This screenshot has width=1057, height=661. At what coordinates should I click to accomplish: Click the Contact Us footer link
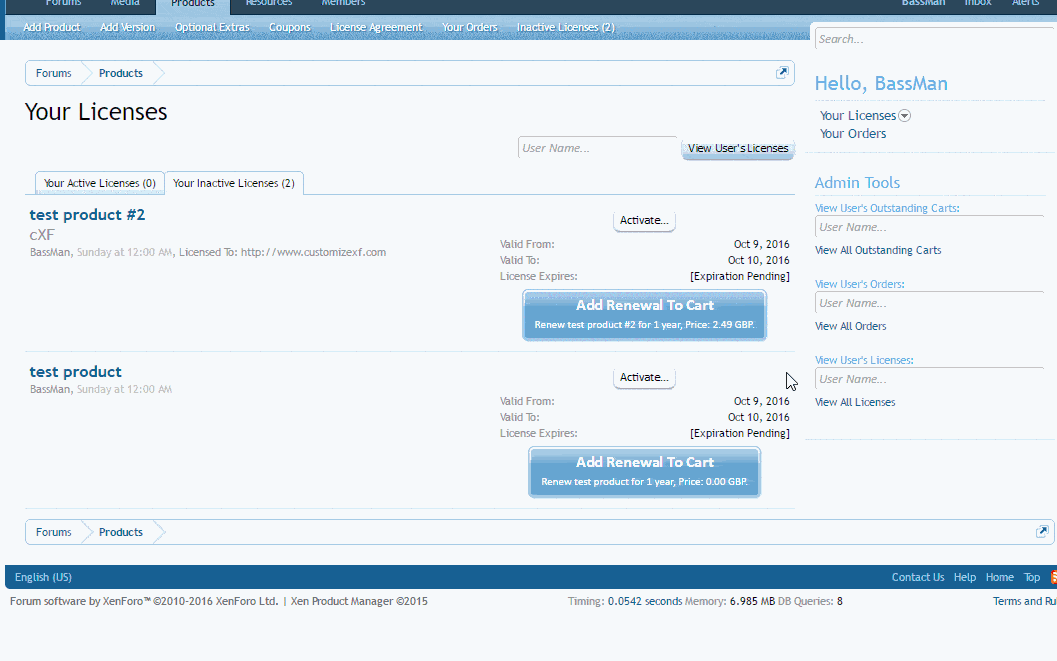pyautogui.click(x=917, y=577)
